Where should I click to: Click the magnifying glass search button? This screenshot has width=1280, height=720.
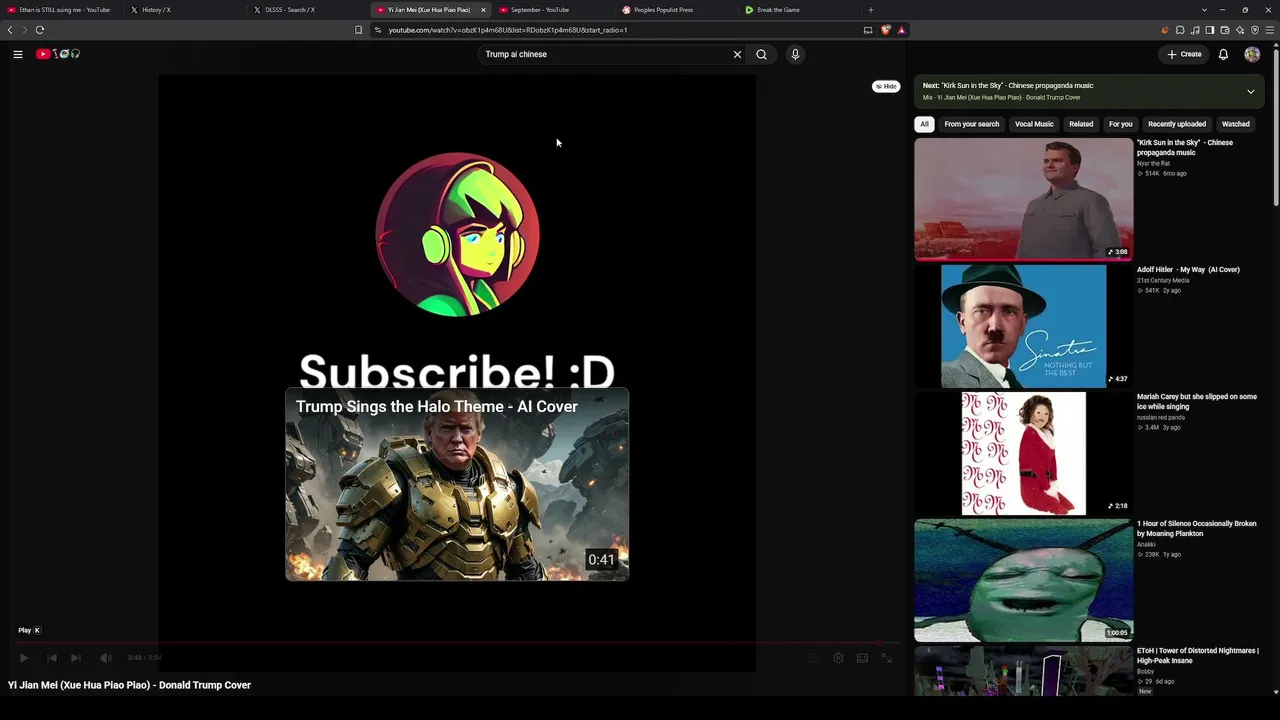pos(761,54)
